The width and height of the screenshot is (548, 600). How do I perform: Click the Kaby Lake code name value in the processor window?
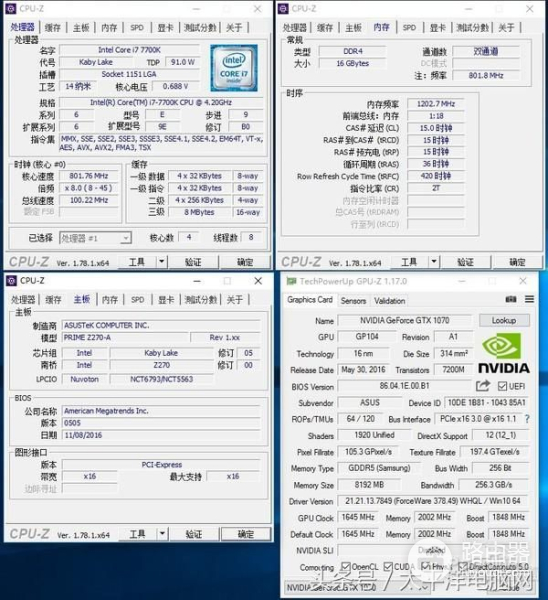96,62
